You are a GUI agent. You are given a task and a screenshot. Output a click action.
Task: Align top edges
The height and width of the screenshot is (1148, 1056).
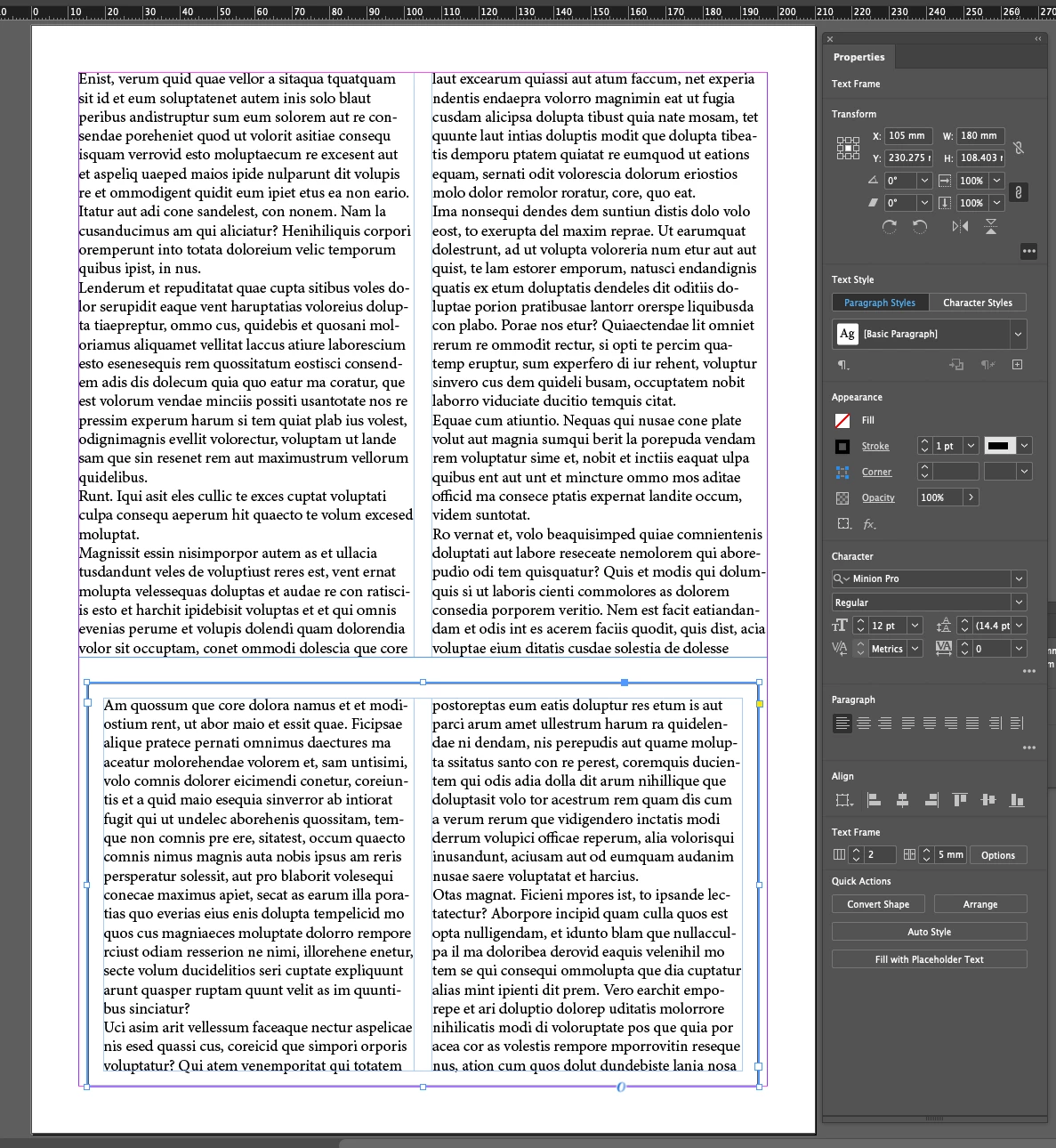[960, 800]
